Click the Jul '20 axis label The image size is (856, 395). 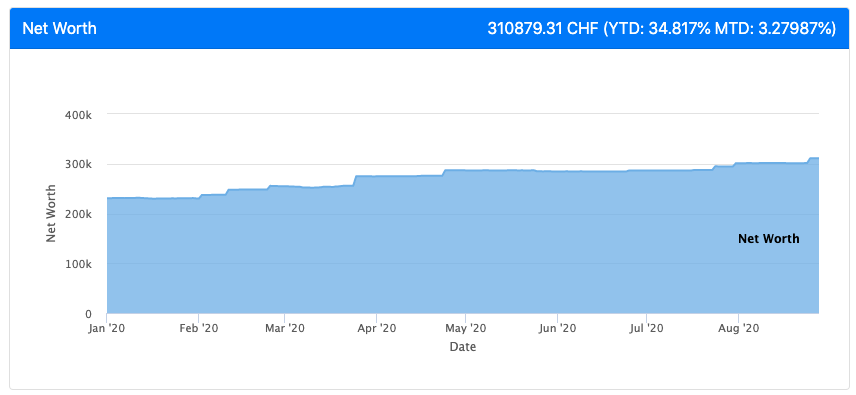(x=646, y=328)
